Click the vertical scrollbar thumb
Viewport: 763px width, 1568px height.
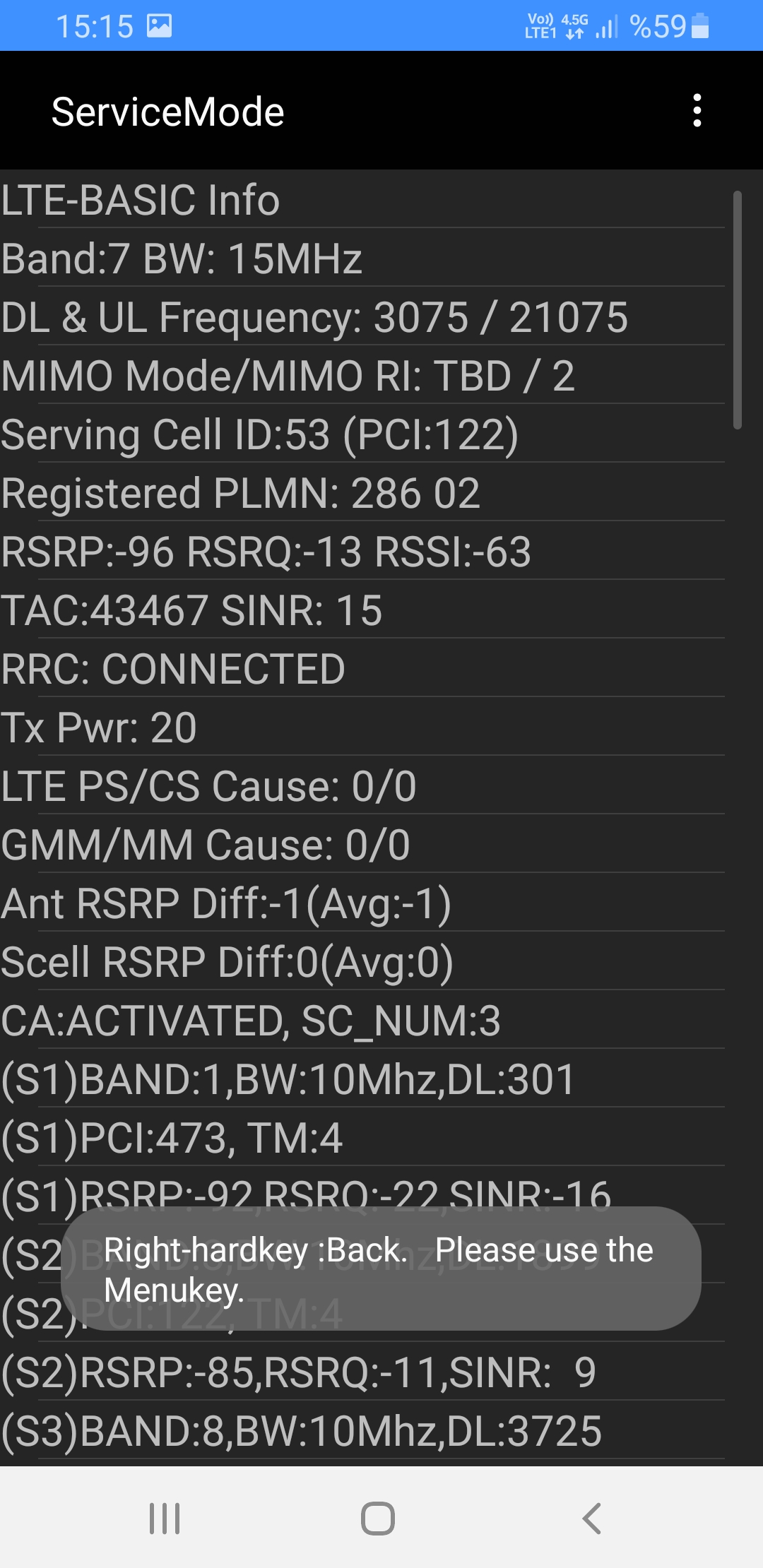[738, 309]
